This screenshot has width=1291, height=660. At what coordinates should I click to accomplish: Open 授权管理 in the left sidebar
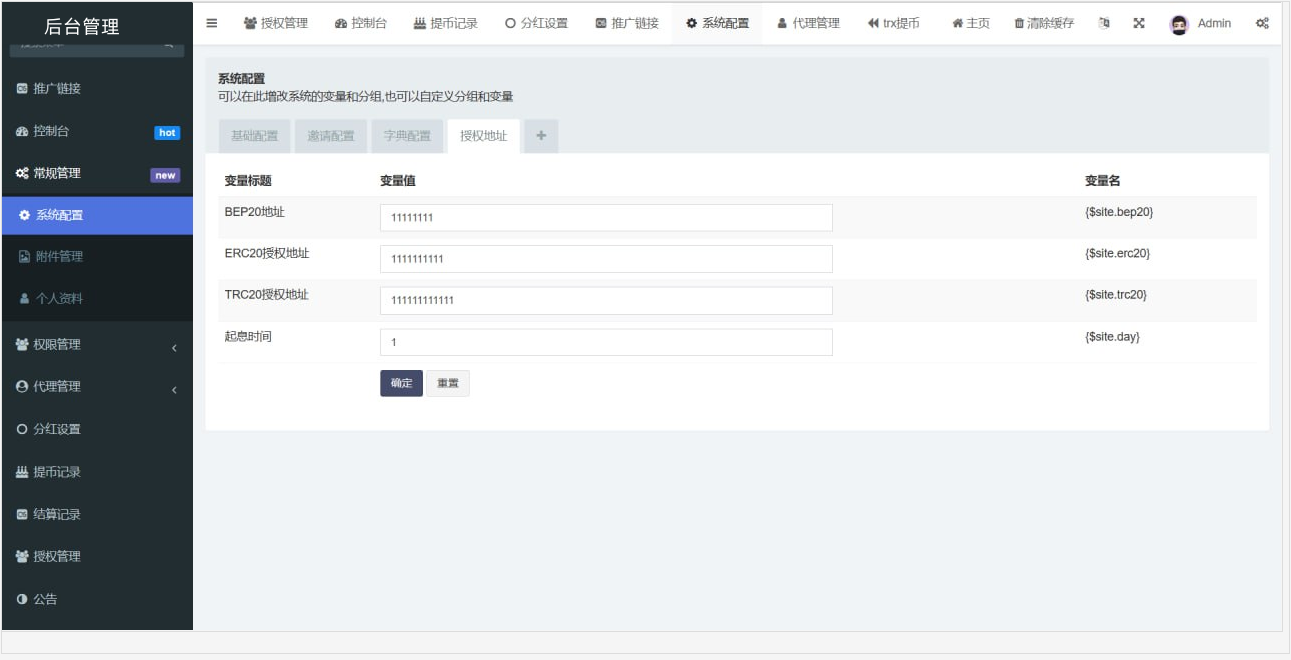pyautogui.click(x=96, y=556)
